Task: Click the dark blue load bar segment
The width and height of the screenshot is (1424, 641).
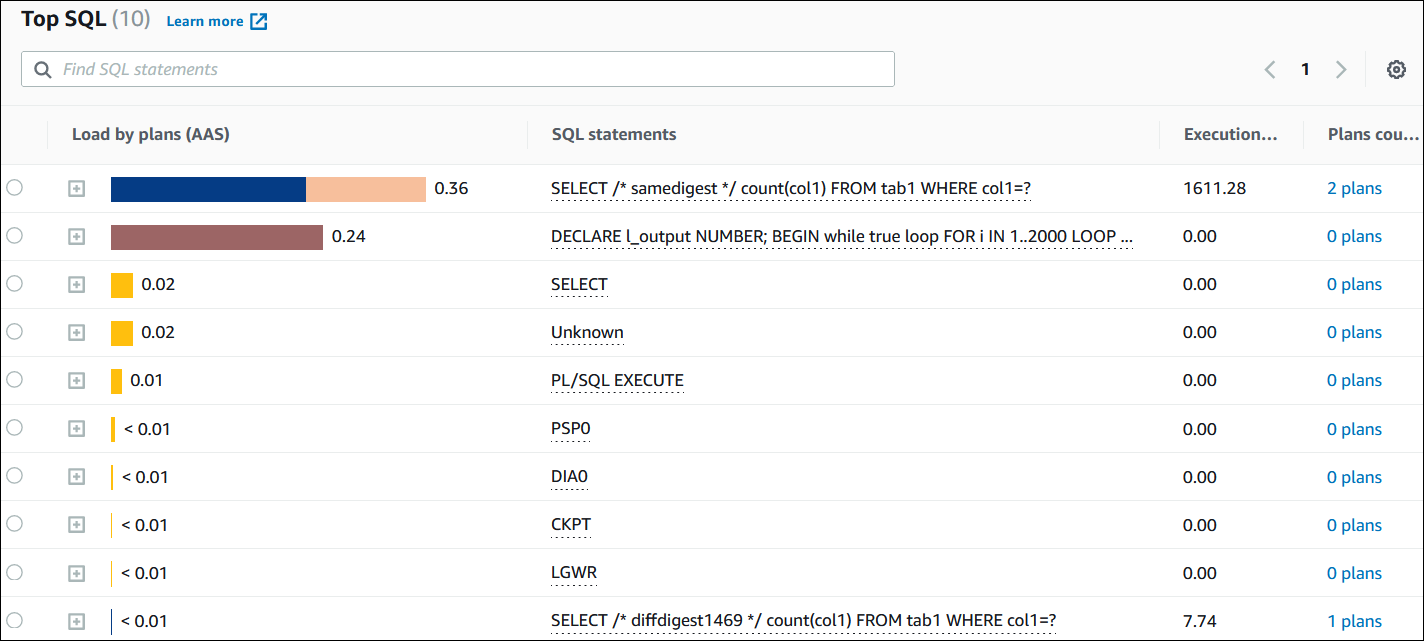Action: (208, 189)
